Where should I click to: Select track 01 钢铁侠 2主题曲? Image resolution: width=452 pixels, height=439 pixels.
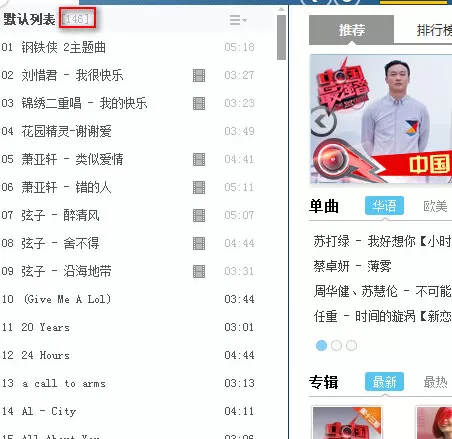(x=64, y=47)
